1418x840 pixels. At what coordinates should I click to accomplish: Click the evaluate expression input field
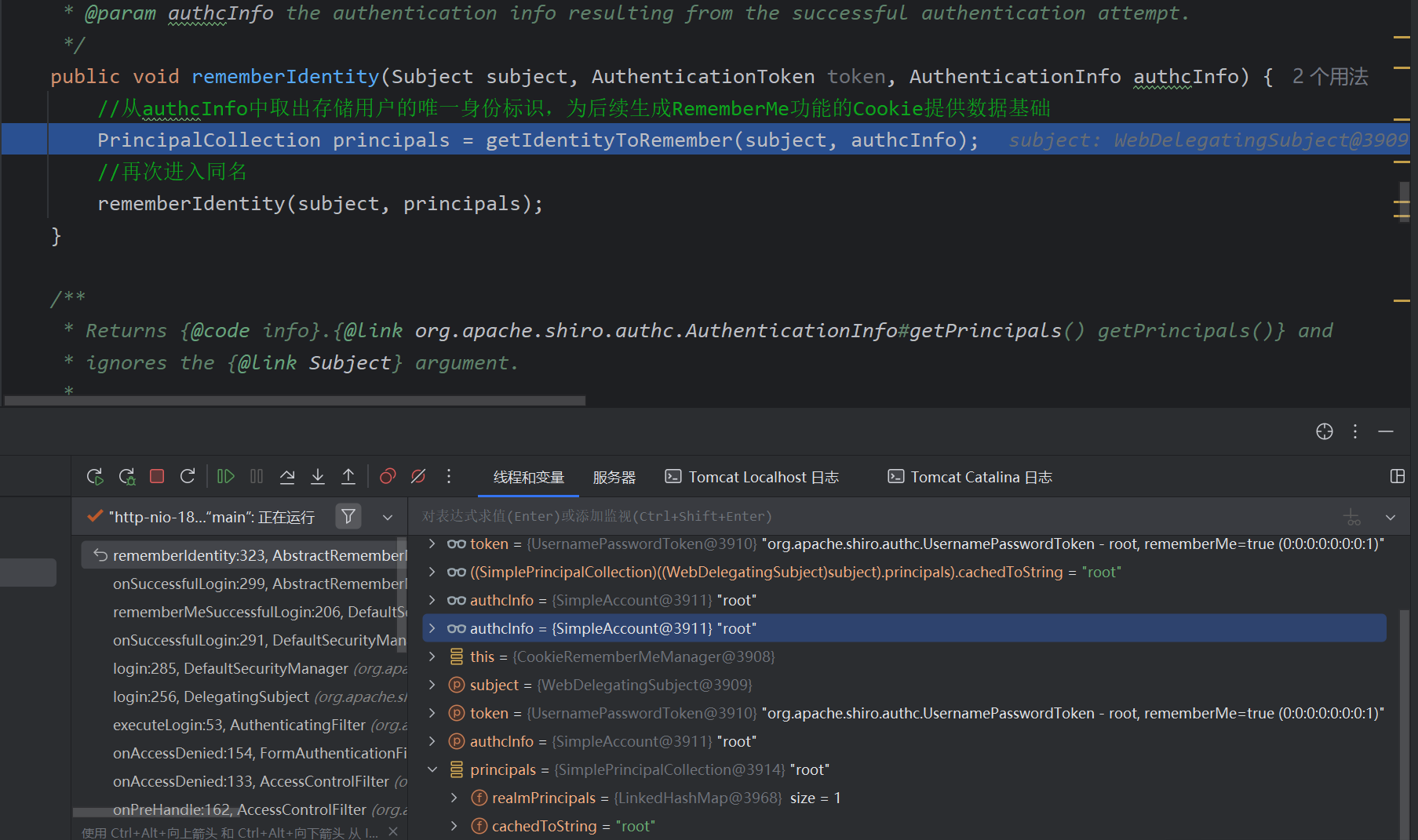[863, 516]
